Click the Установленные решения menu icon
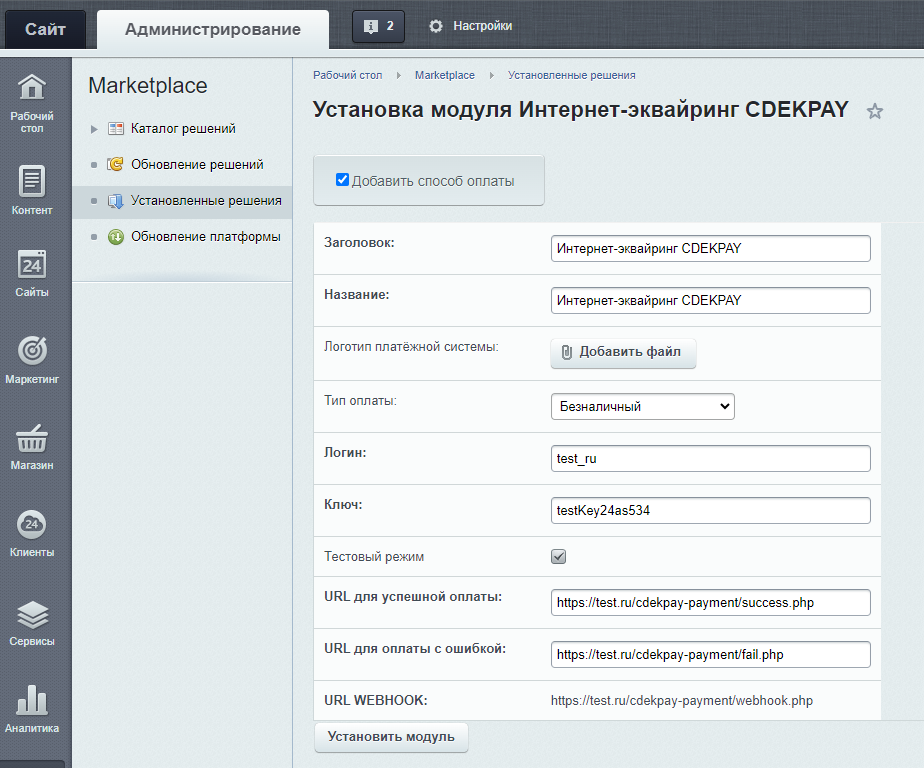Image resolution: width=924 pixels, height=768 pixels. coord(116,201)
